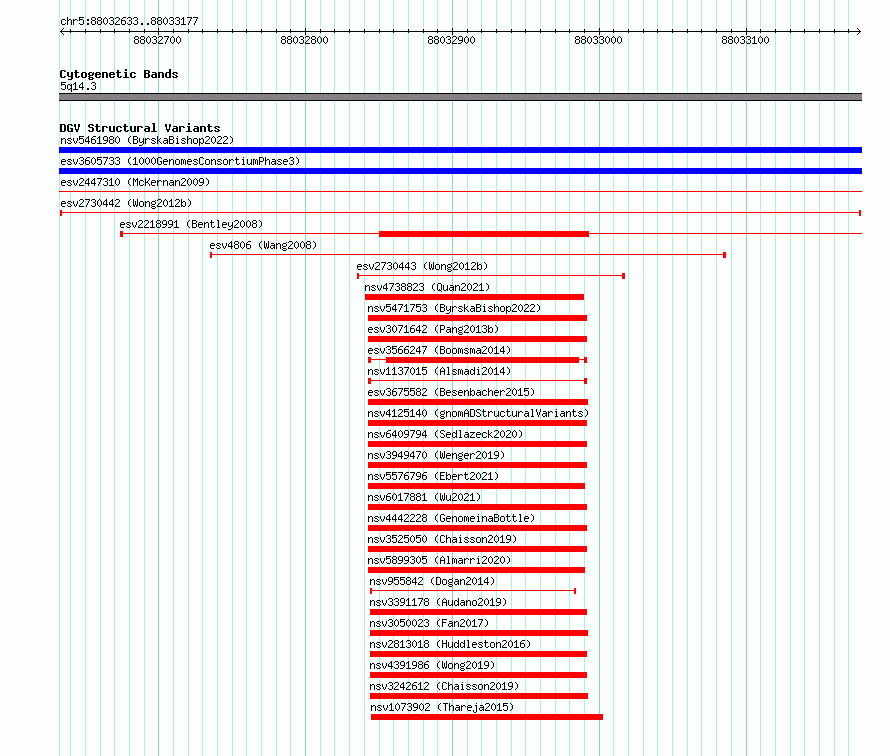
Task: Click the red bar under nsv4125140
Action: (477, 423)
